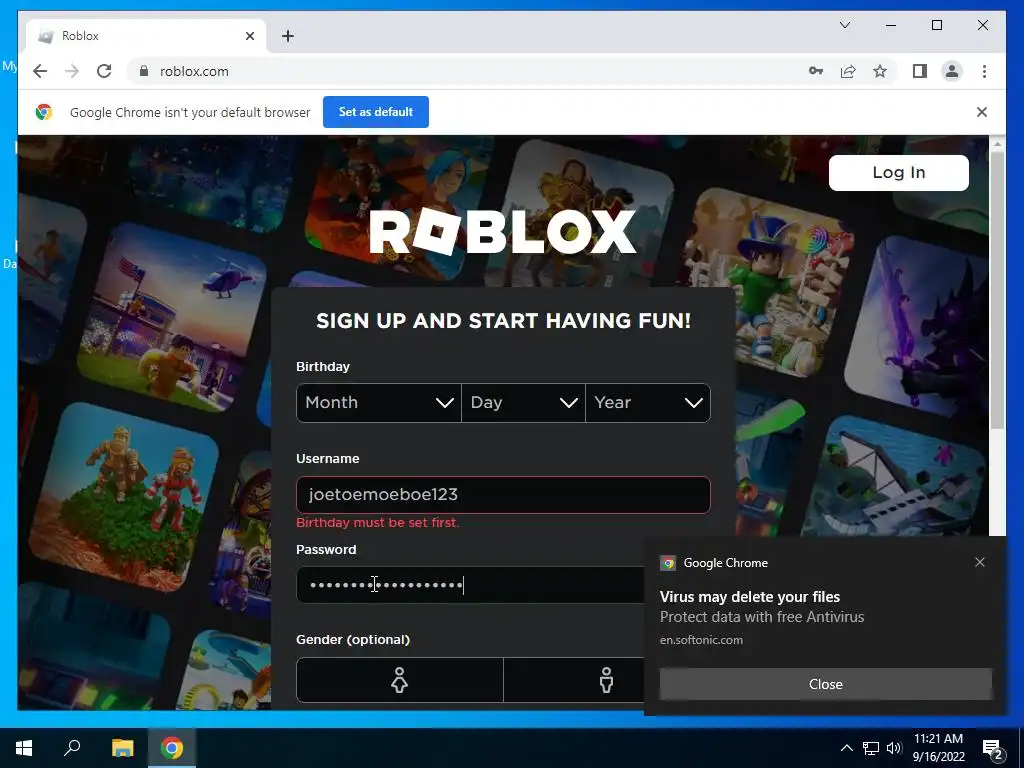Image resolution: width=1024 pixels, height=768 pixels.
Task: Click into the Username field
Action: 503,494
